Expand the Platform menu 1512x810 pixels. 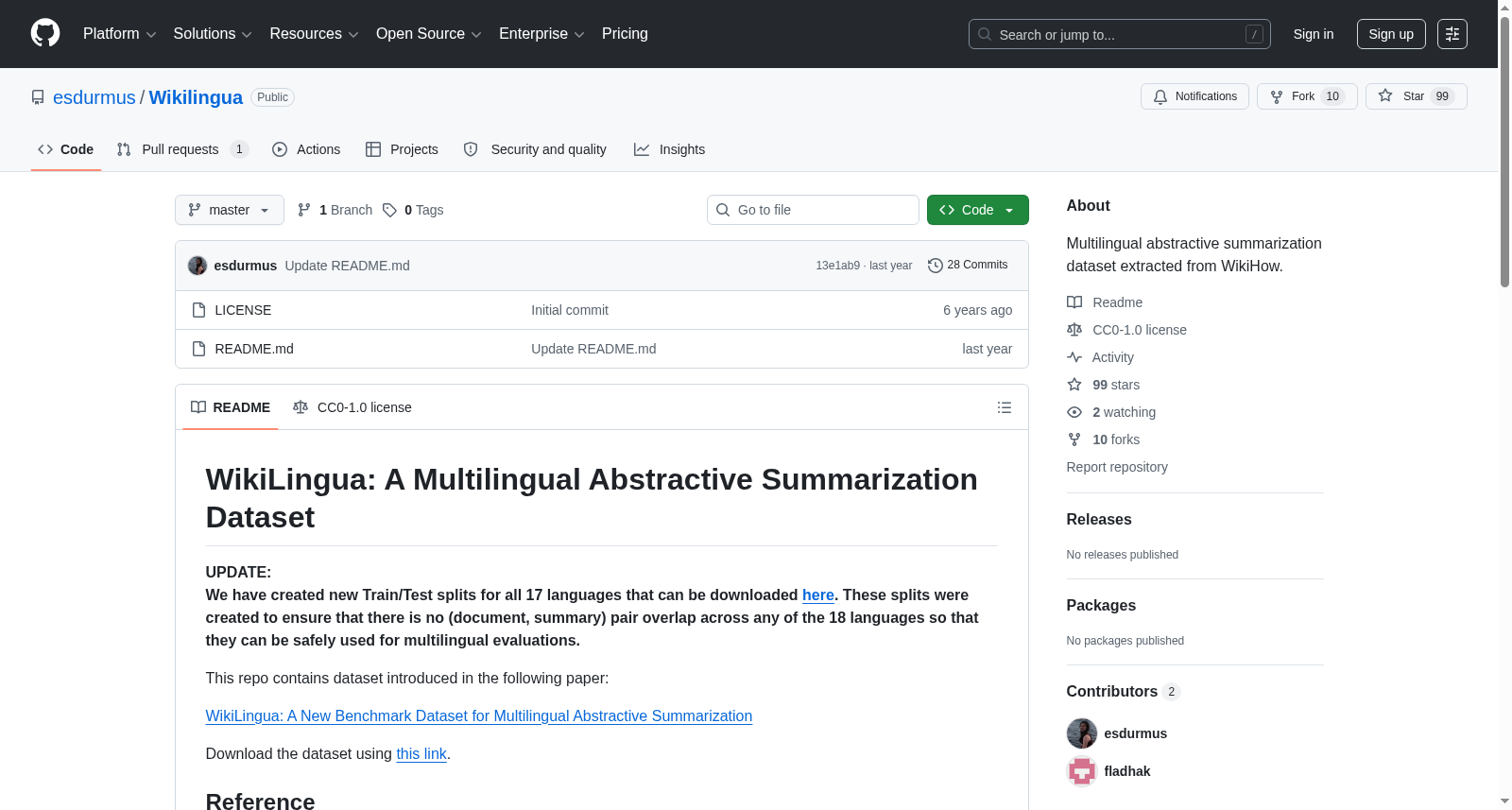[120, 34]
